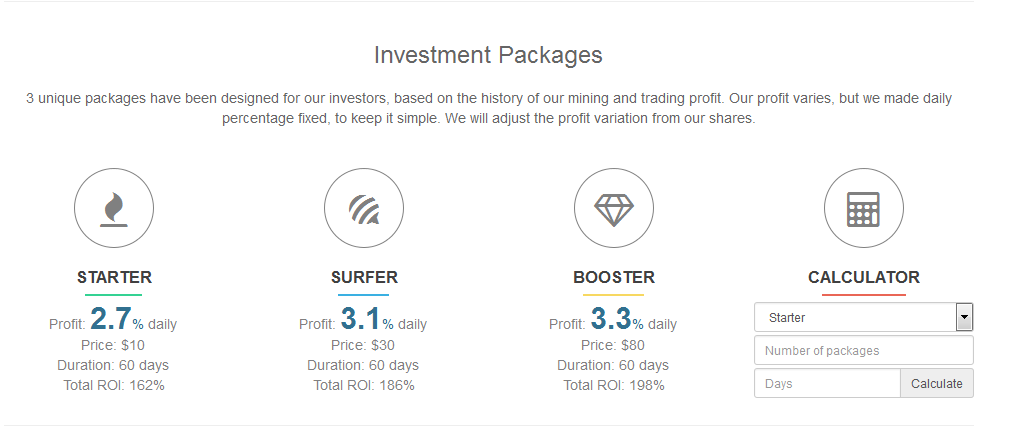The height and width of the screenshot is (430, 1015).
Task: Click the Surfer wave icon
Action: click(x=364, y=209)
